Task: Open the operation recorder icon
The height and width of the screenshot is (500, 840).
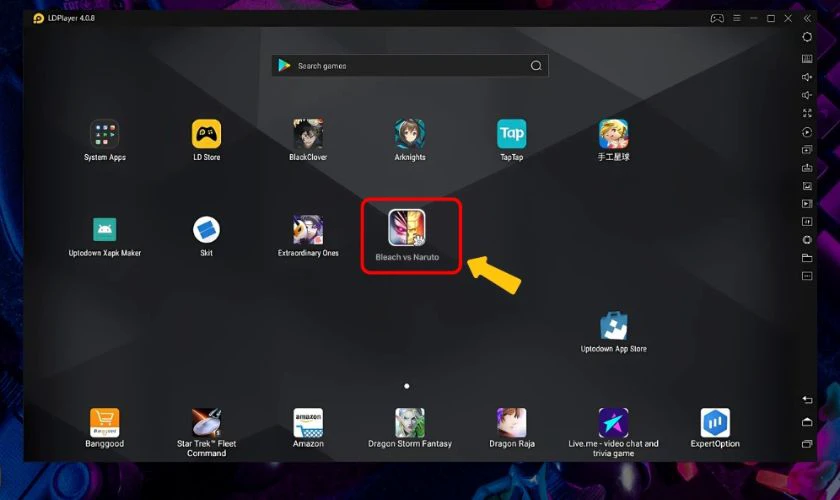Action: (x=807, y=132)
